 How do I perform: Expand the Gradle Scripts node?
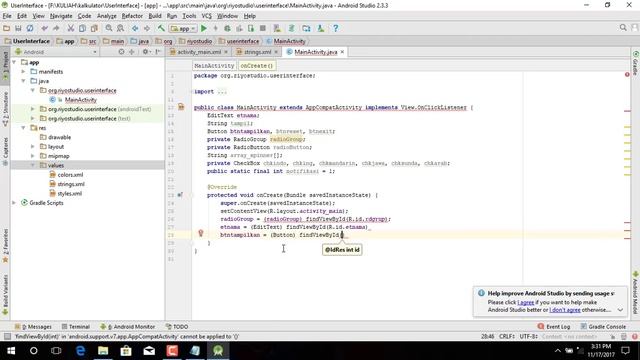(14, 202)
